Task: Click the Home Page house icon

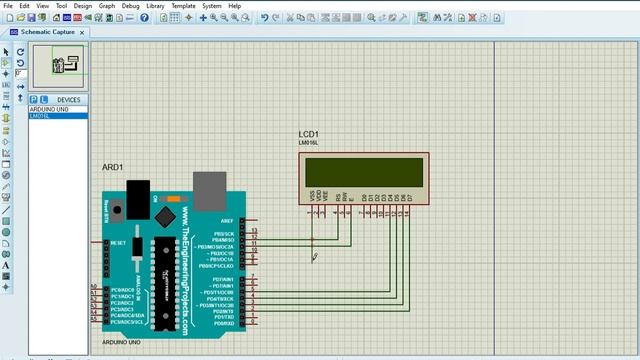Action: (x=56, y=18)
